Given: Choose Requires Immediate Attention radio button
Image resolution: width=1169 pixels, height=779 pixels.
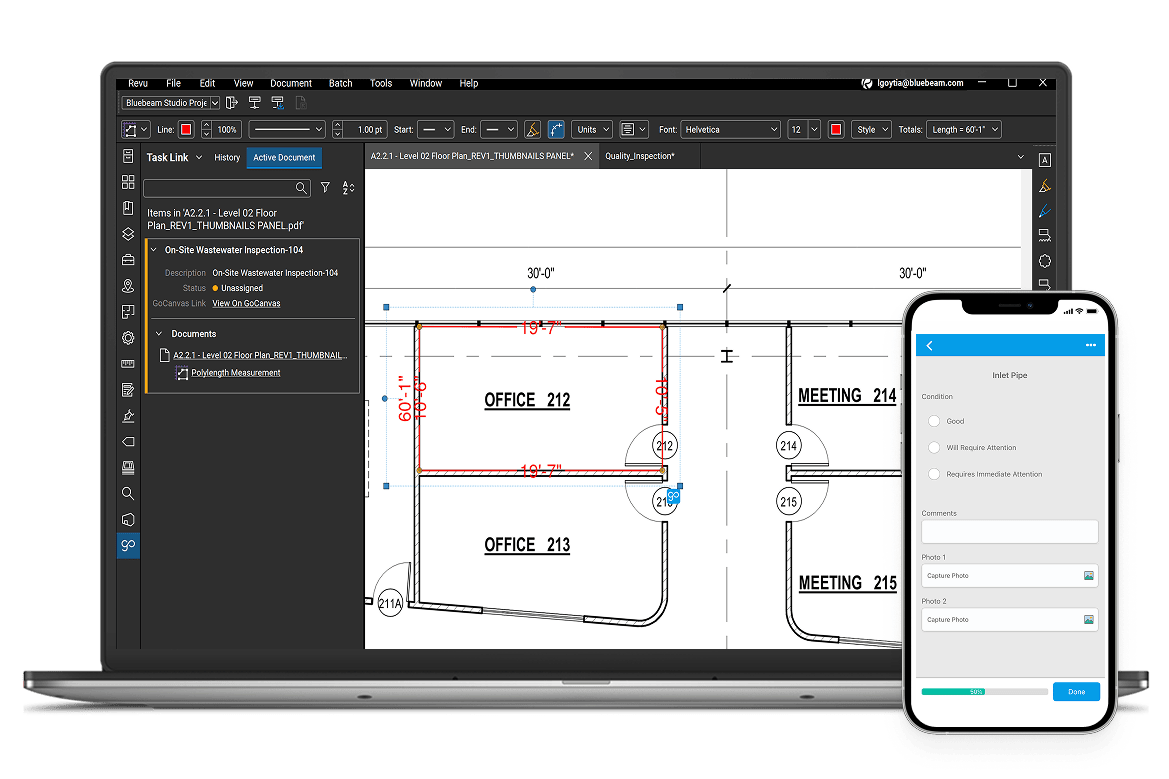Looking at the screenshot, I should (935, 474).
